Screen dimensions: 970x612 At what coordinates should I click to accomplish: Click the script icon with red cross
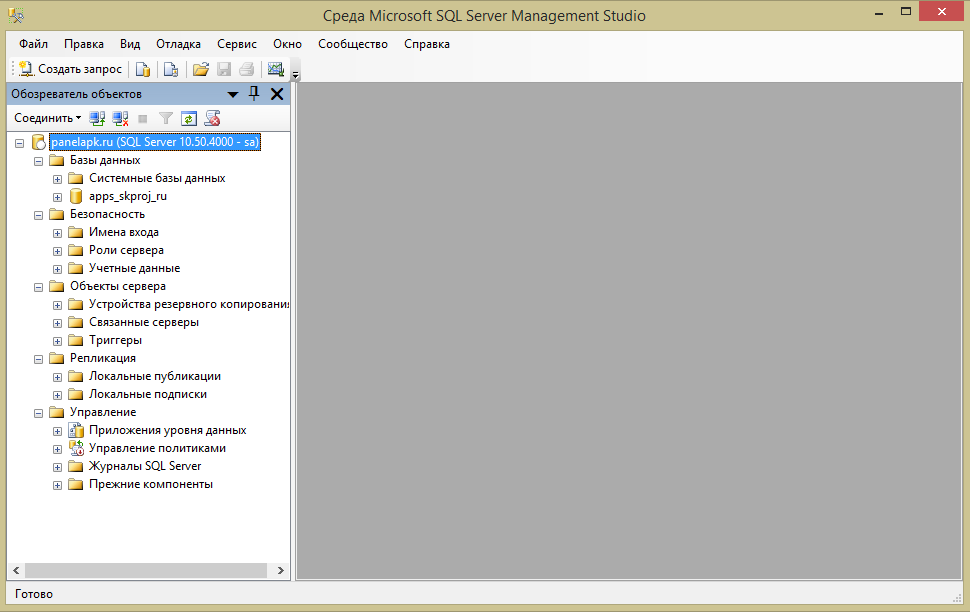coord(212,118)
